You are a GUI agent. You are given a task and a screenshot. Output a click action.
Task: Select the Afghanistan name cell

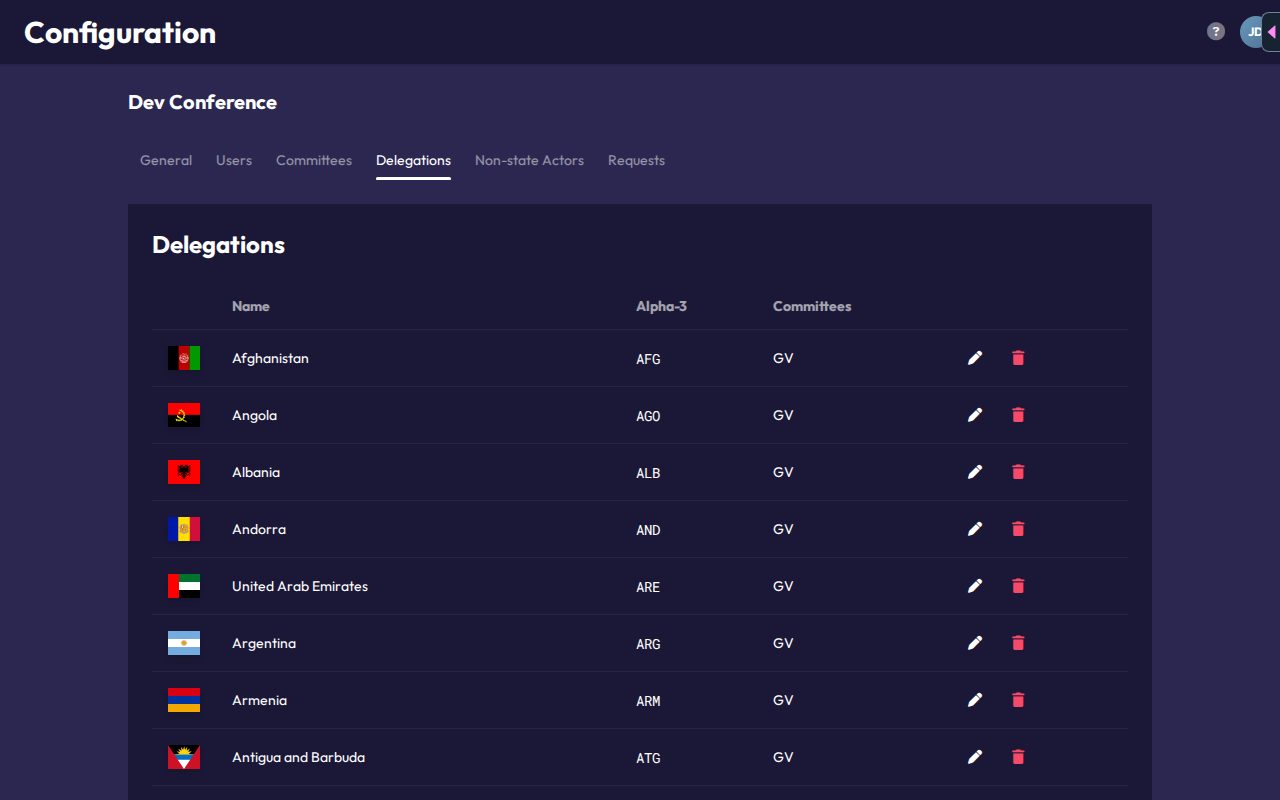pyautogui.click(x=270, y=358)
